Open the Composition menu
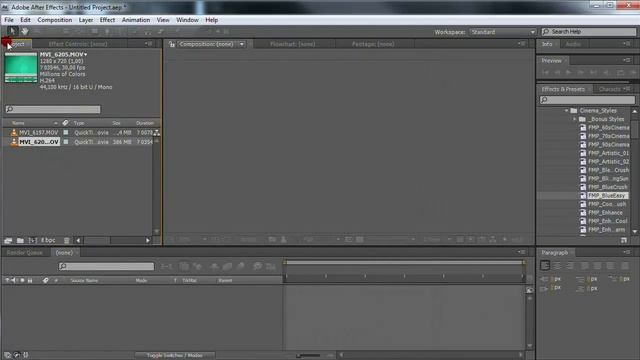 point(55,20)
